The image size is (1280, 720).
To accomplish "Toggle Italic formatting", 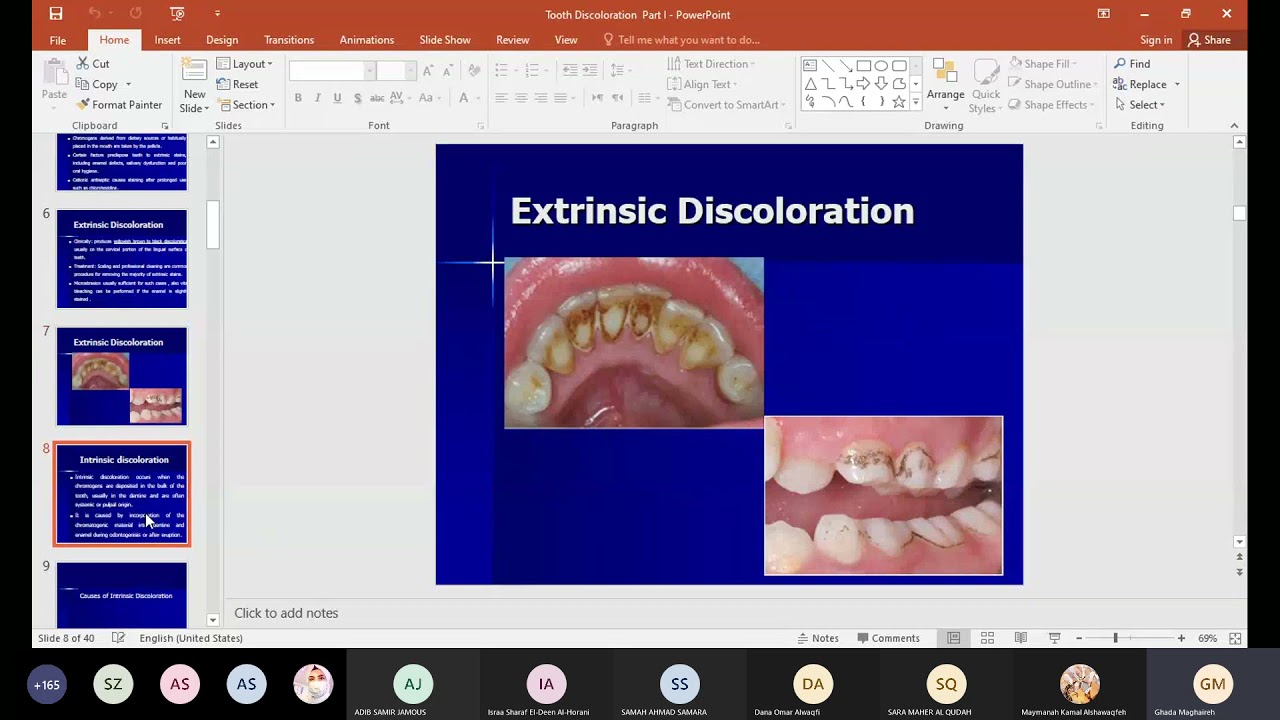I will tap(317, 98).
